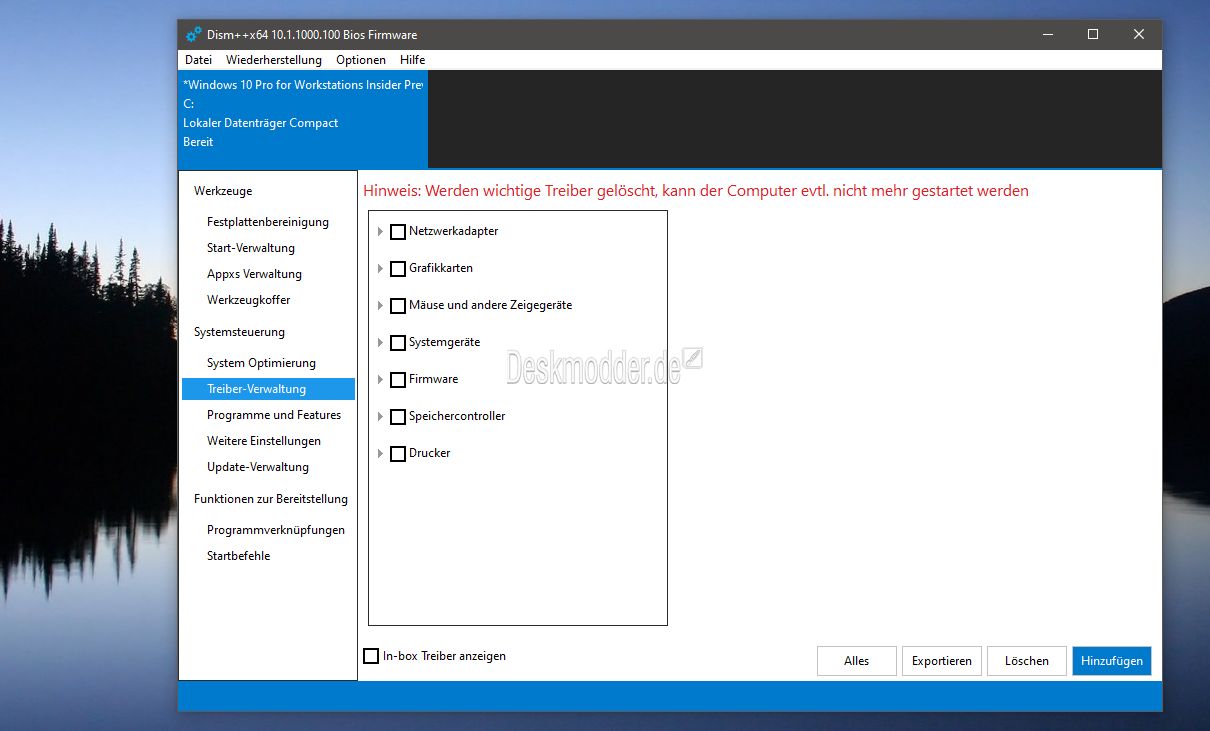
Task: Click the Systemgeräte label
Action: click(444, 342)
